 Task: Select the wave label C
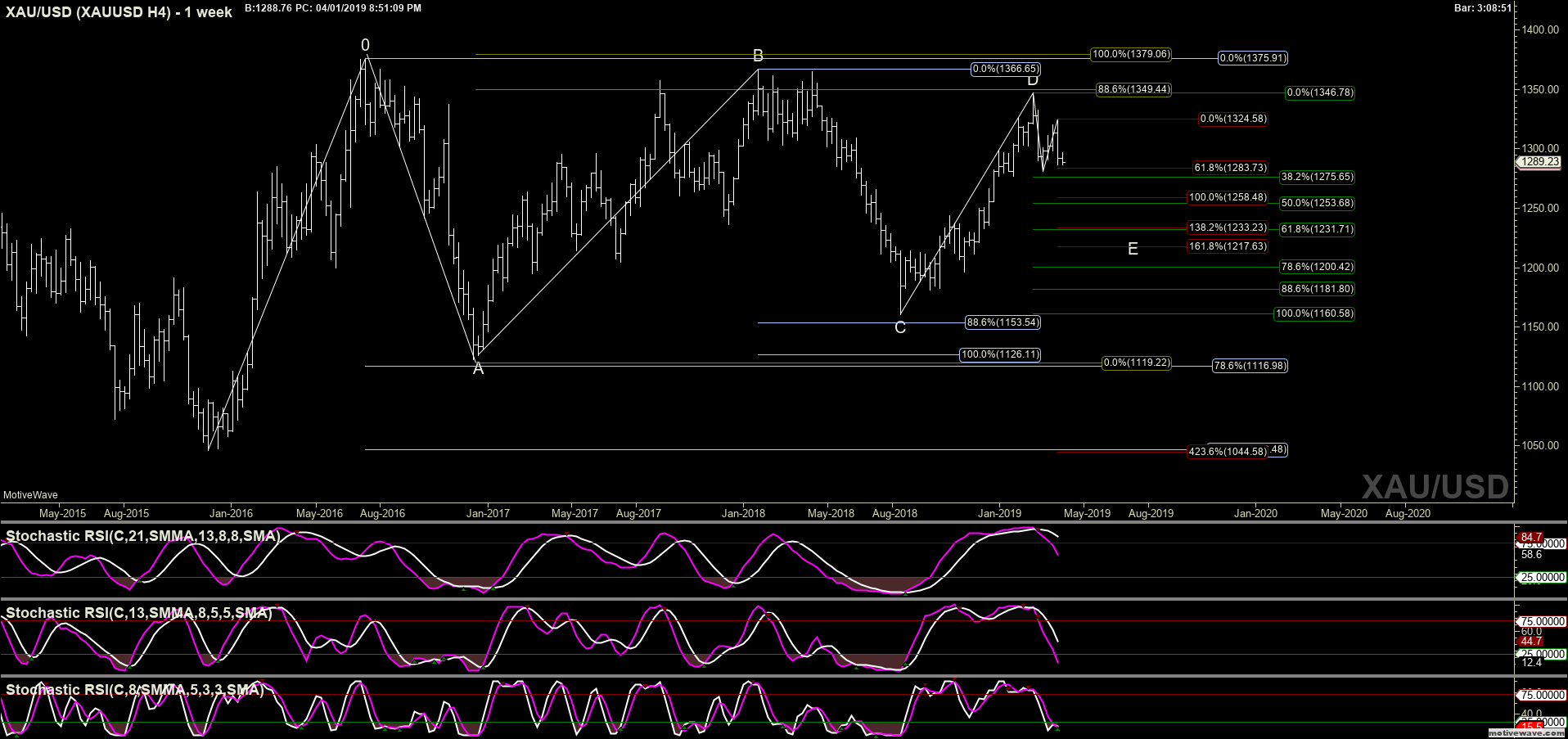click(900, 328)
